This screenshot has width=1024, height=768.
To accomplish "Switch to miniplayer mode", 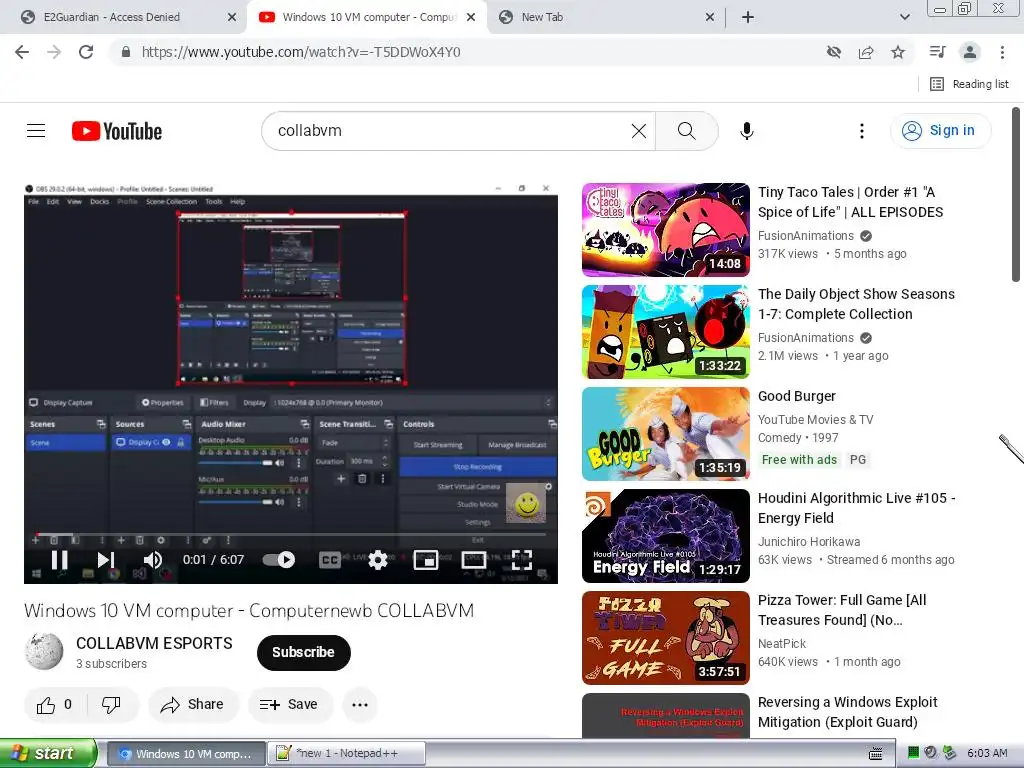I will [426, 560].
